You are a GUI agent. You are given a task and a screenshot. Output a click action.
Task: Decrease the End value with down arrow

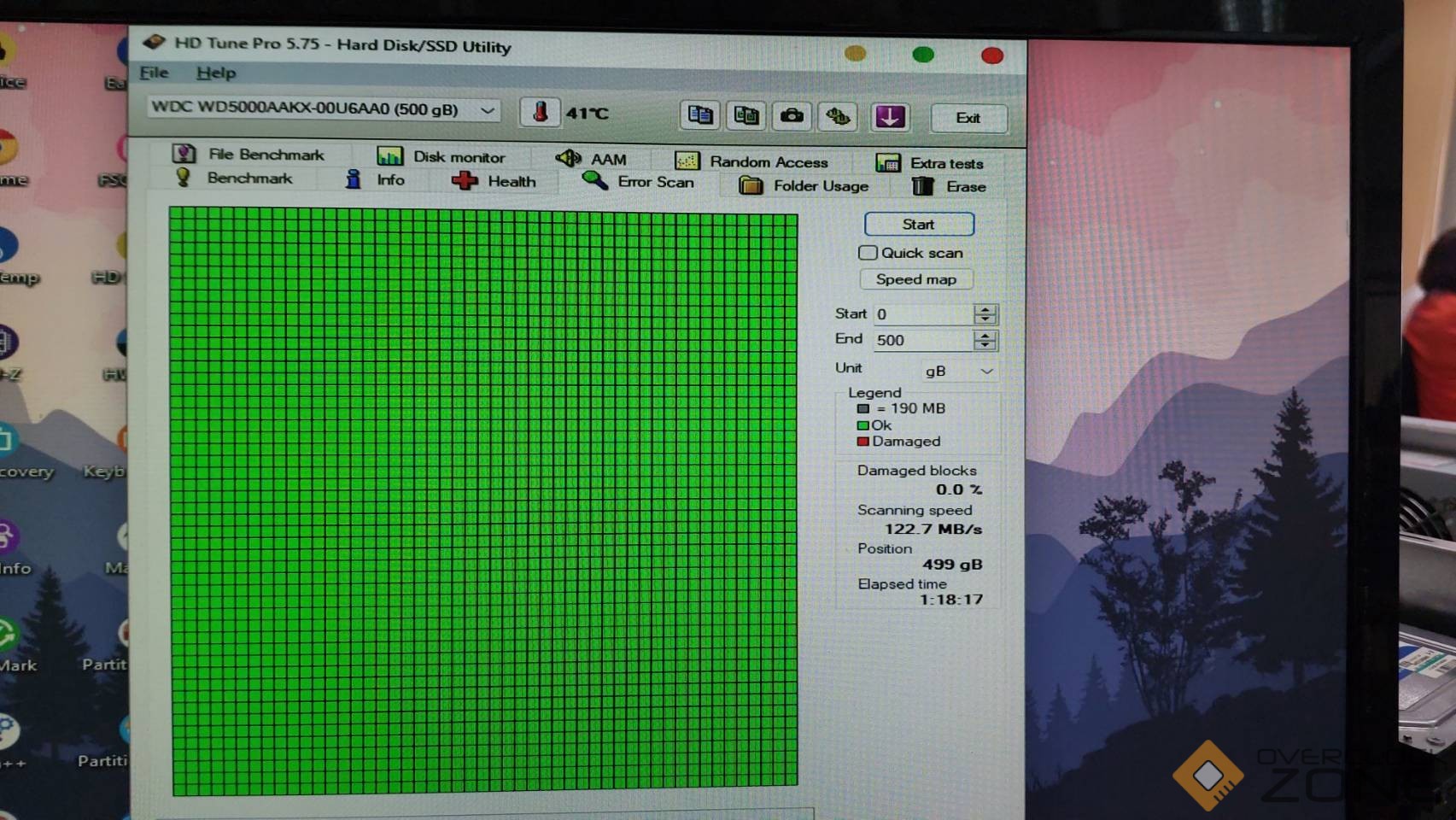pos(985,345)
